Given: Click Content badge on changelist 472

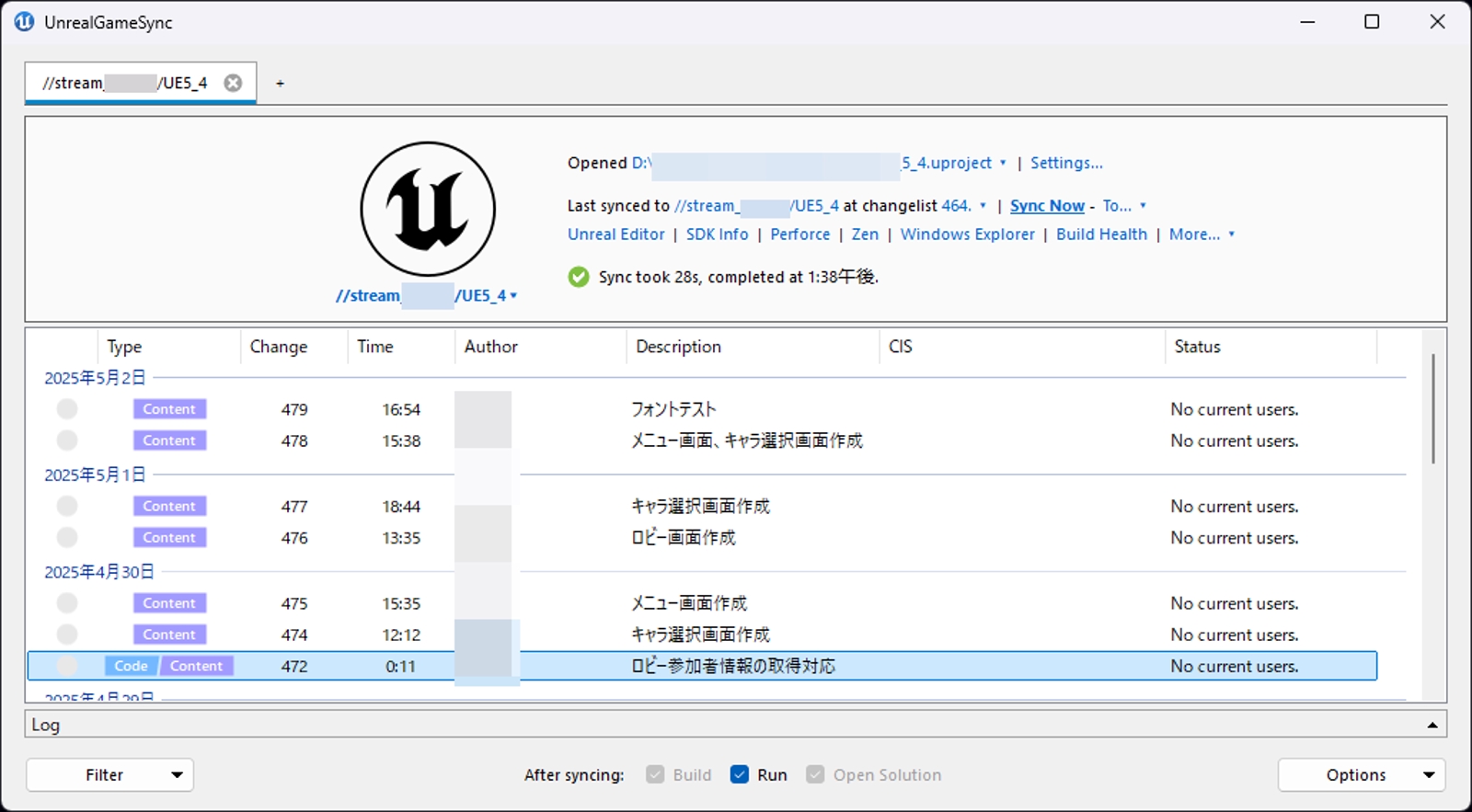Looking at the screenshot, I should pos(197,666).
